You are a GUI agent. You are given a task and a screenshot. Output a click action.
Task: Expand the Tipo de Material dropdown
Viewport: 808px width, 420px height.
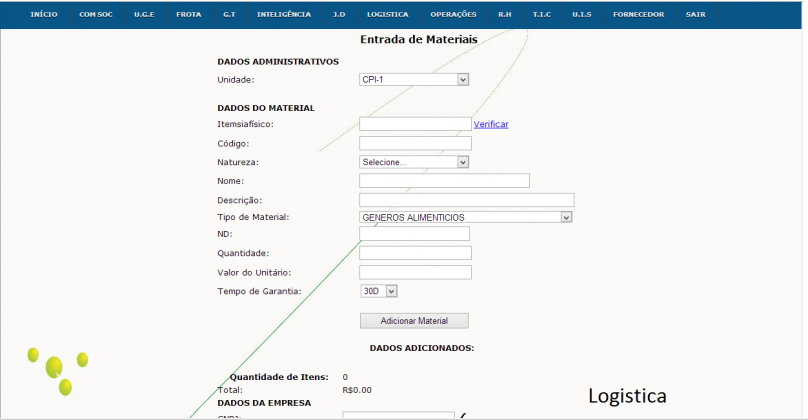(465, 217)
